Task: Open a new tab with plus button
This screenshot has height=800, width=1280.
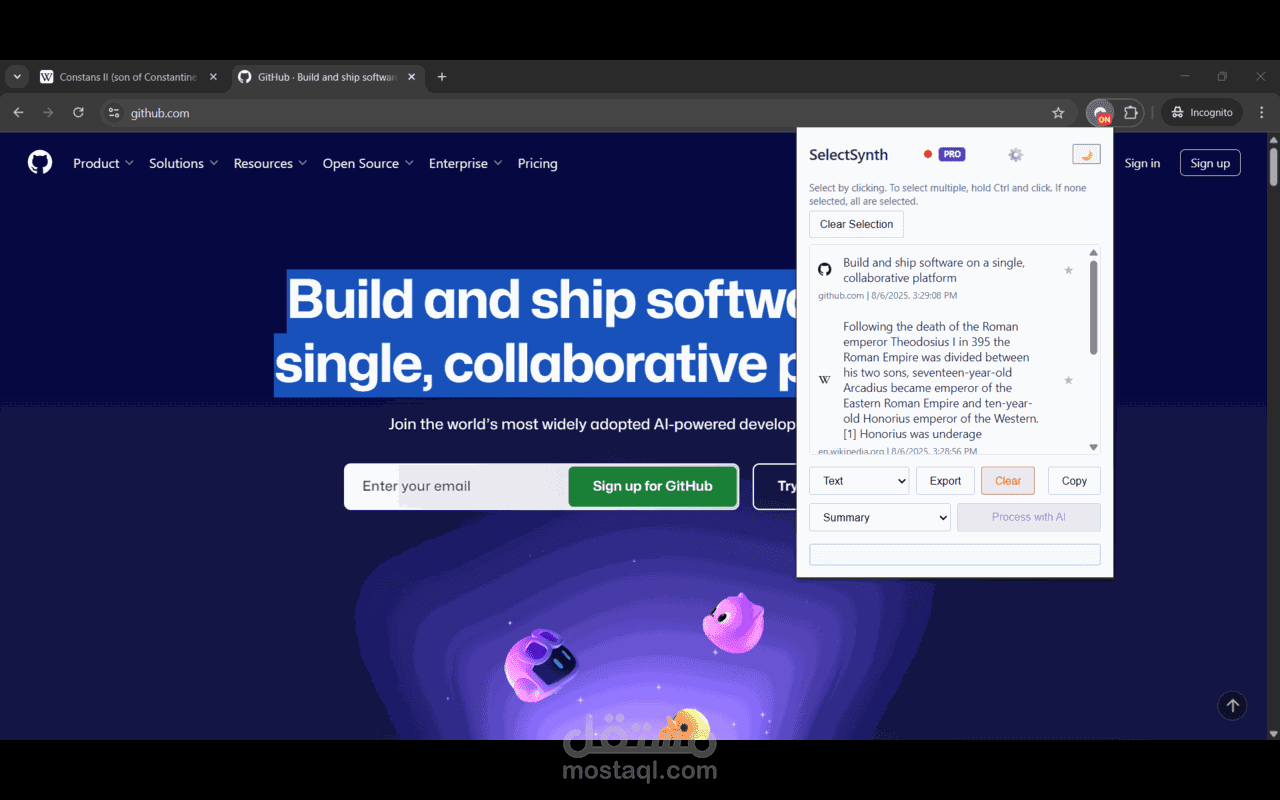Action: coord(442,77)
